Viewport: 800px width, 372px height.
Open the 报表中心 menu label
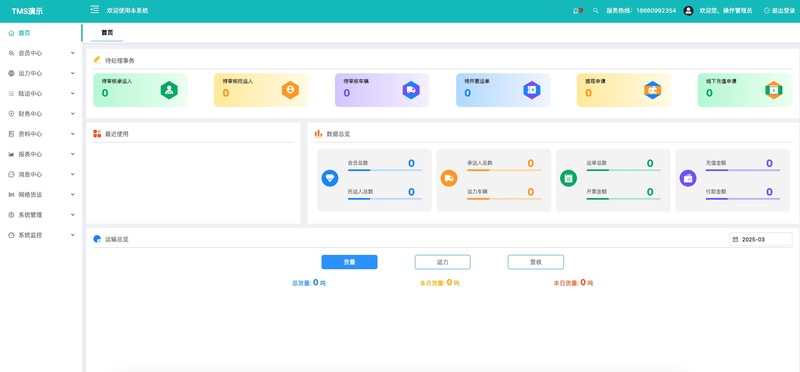click(30, 154)
